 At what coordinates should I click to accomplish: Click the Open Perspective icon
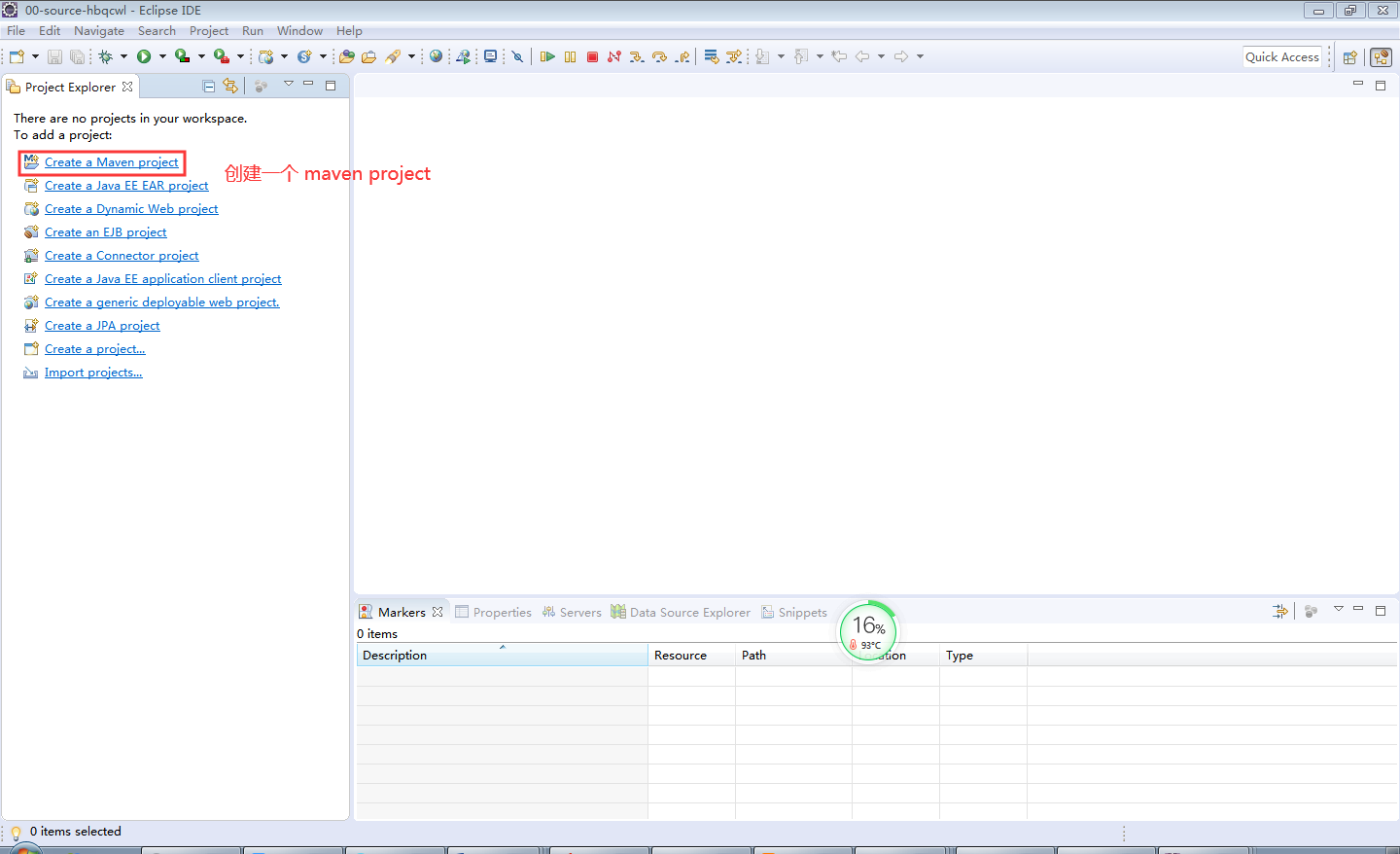click(x=1349, y=57)
